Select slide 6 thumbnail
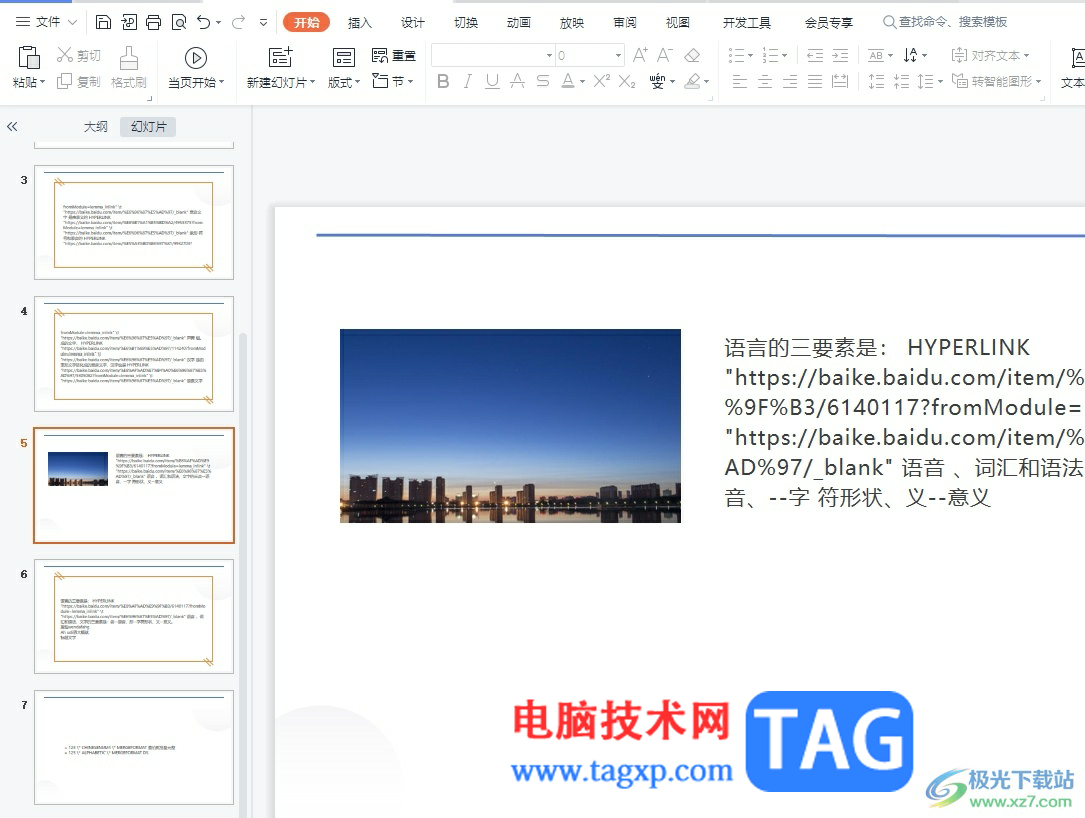 [x=134, y=617]
